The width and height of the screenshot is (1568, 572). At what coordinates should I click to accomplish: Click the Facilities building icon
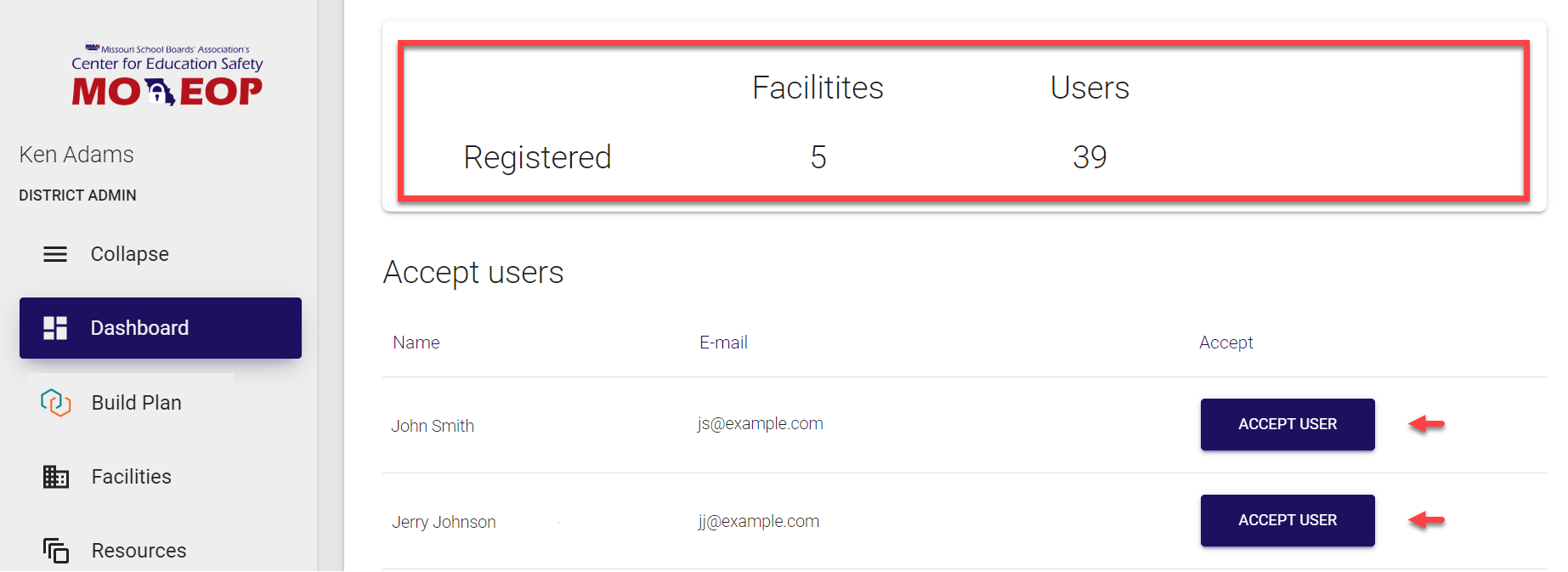[56, 477]
